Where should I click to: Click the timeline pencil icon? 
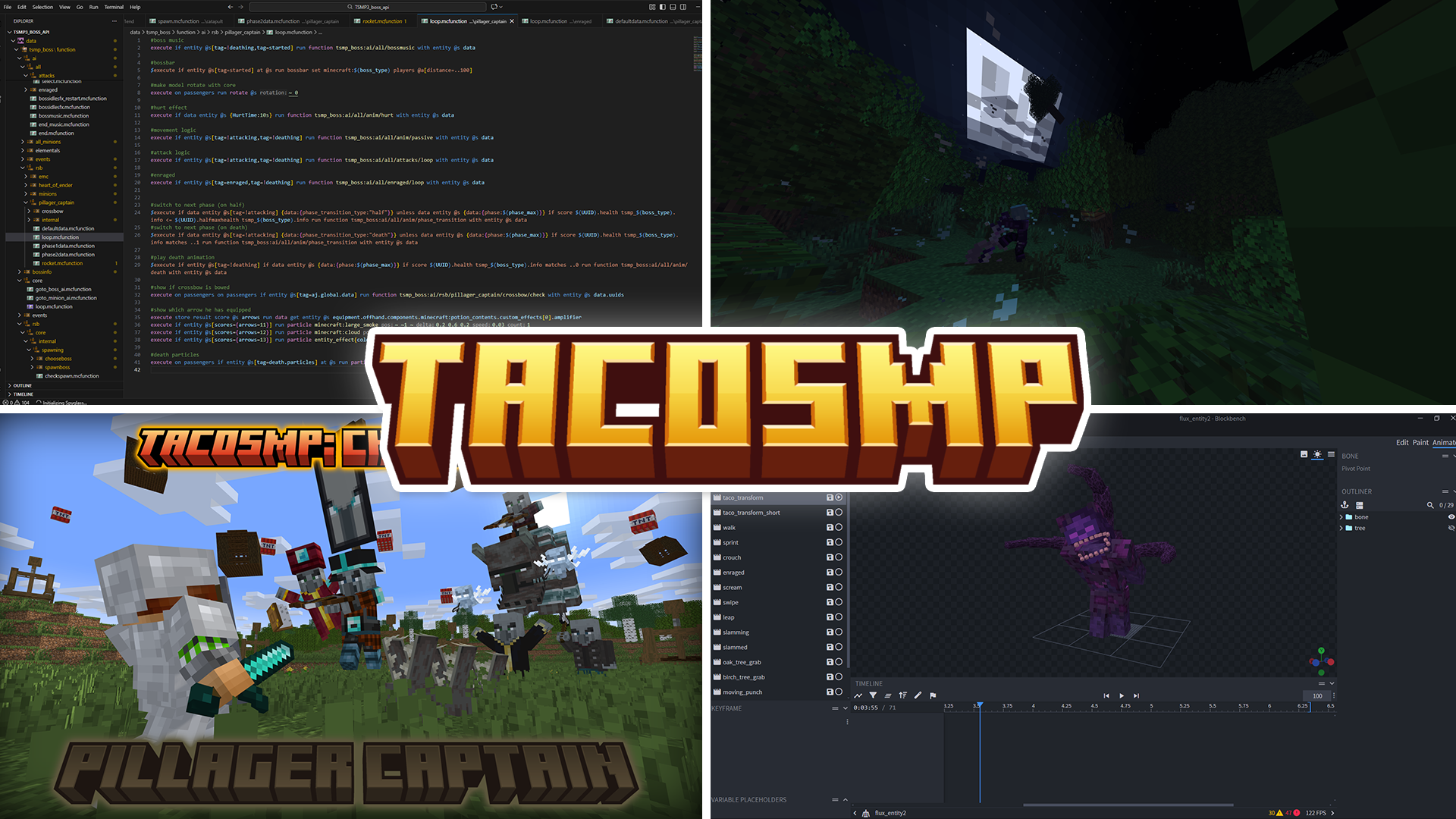[x=918, y=695]
